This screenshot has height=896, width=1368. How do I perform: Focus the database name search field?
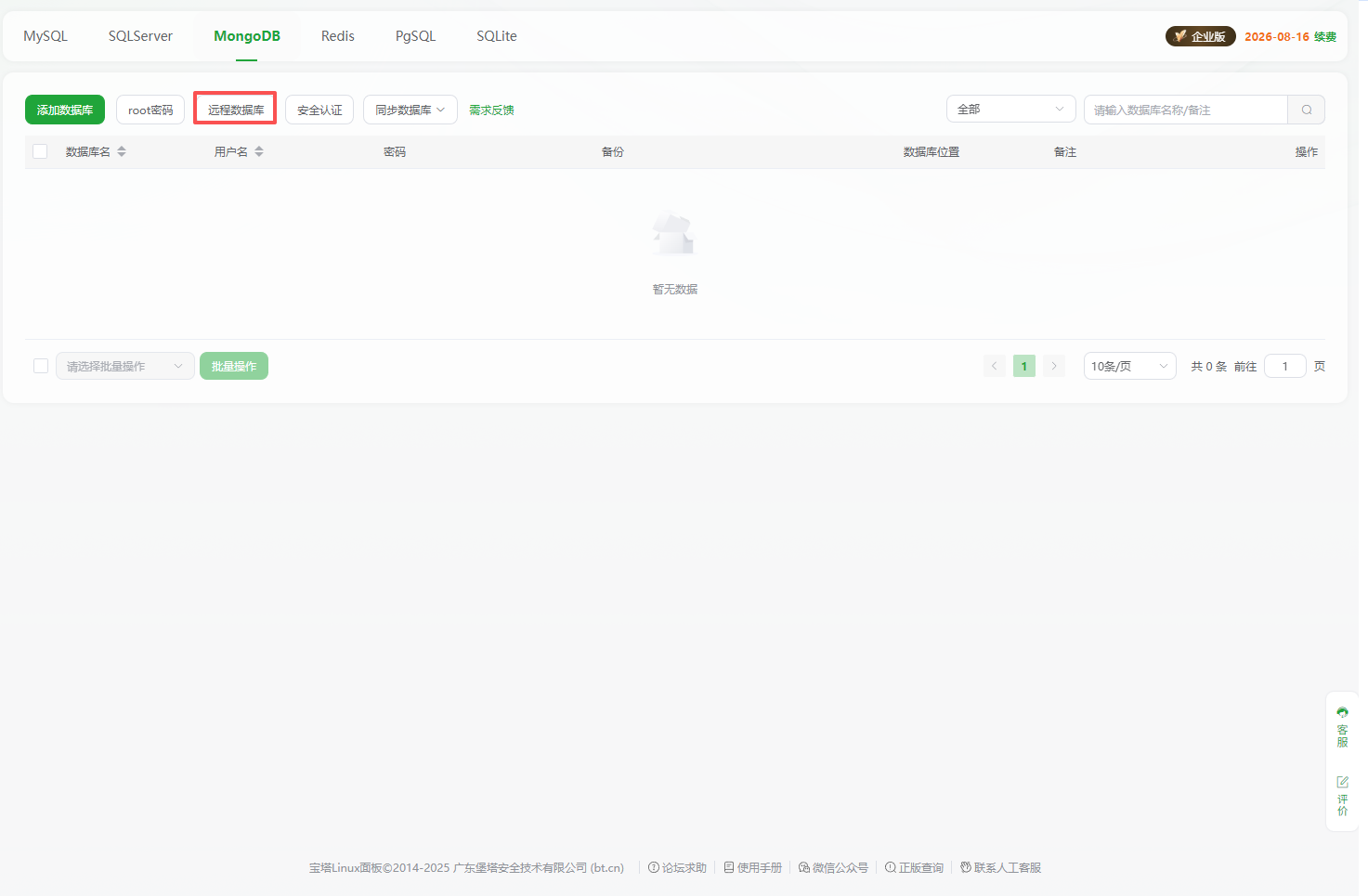click(x=1185, y=110)
